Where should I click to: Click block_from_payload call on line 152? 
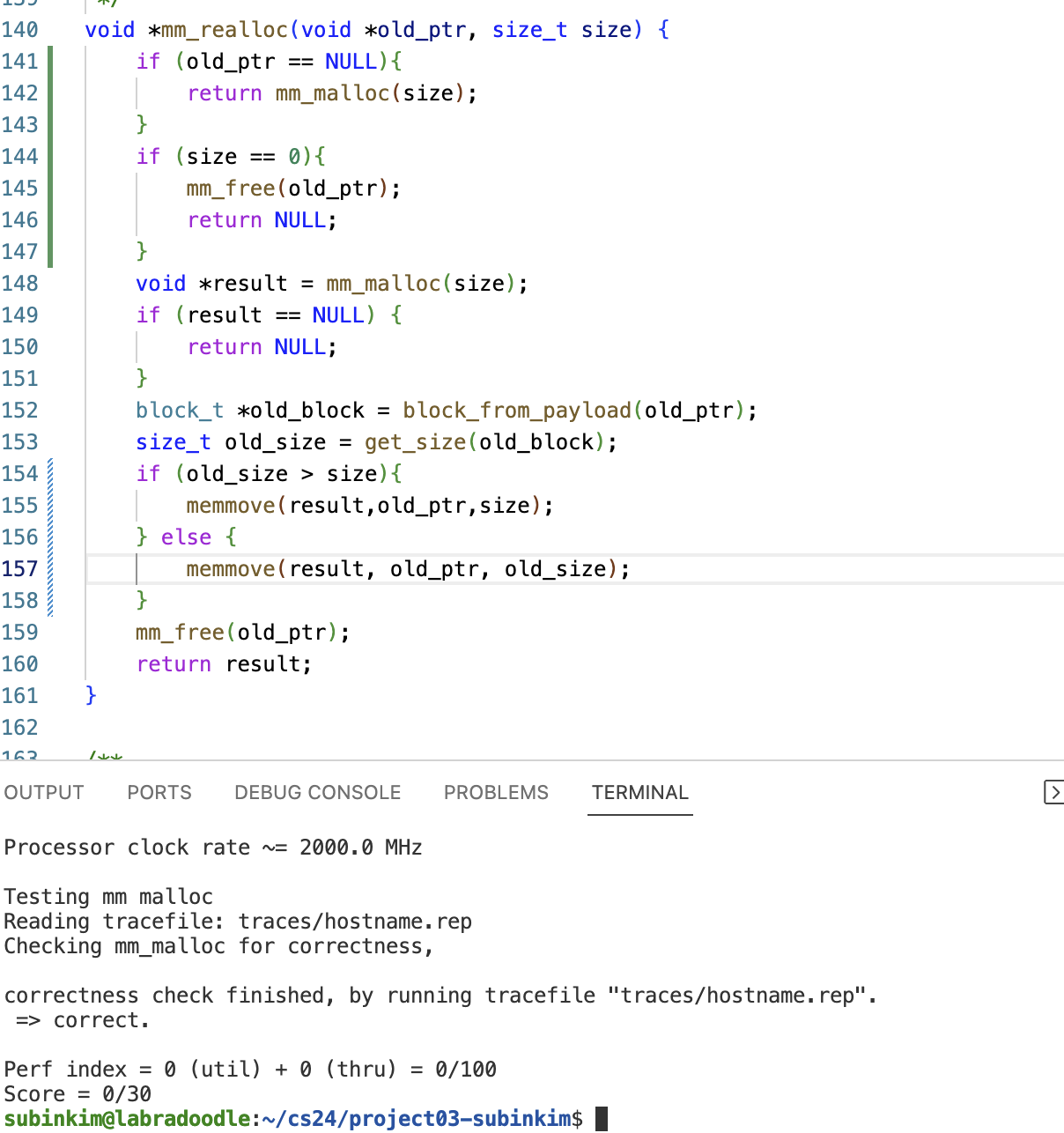click(x=517, y=411)
